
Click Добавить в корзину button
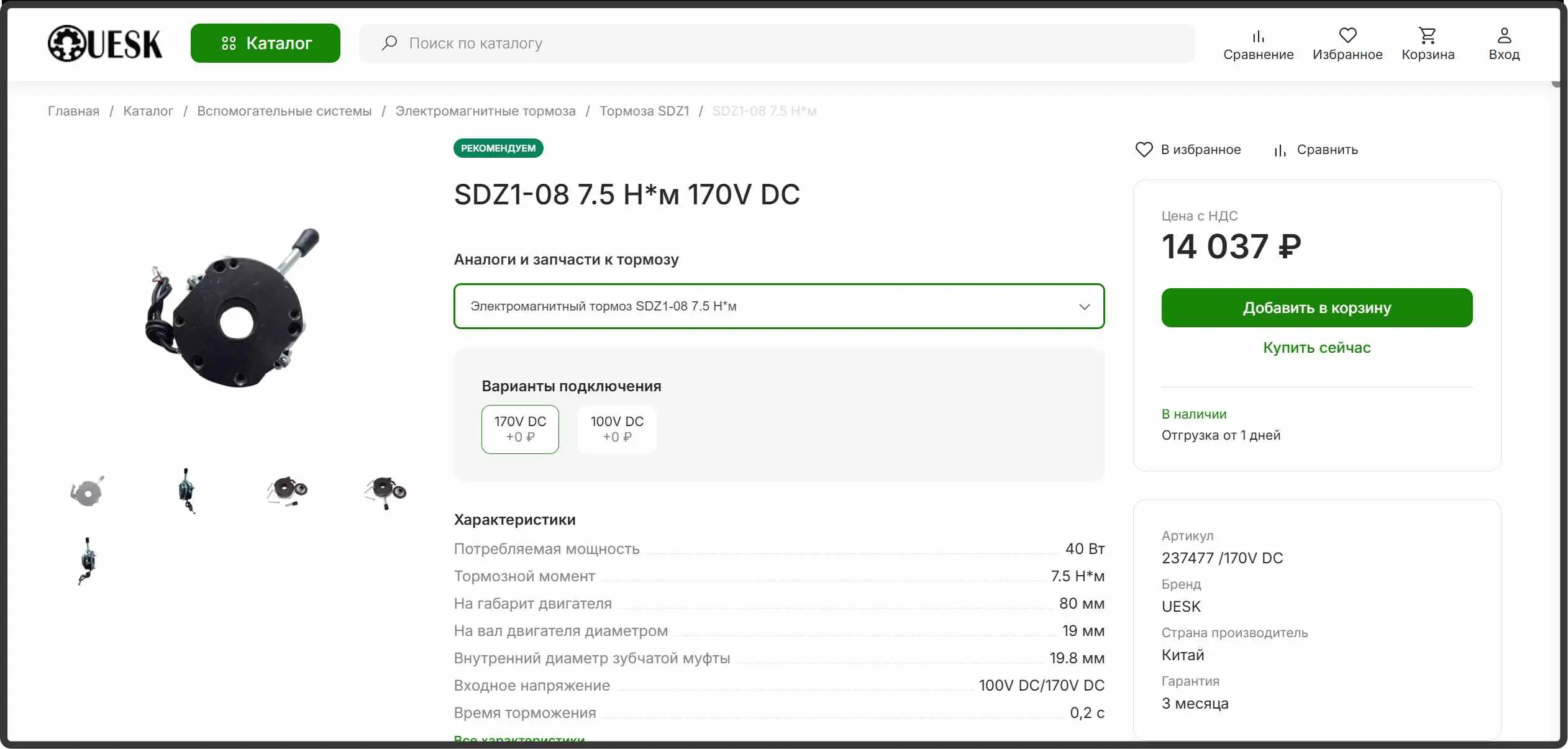pos(1317,307)
